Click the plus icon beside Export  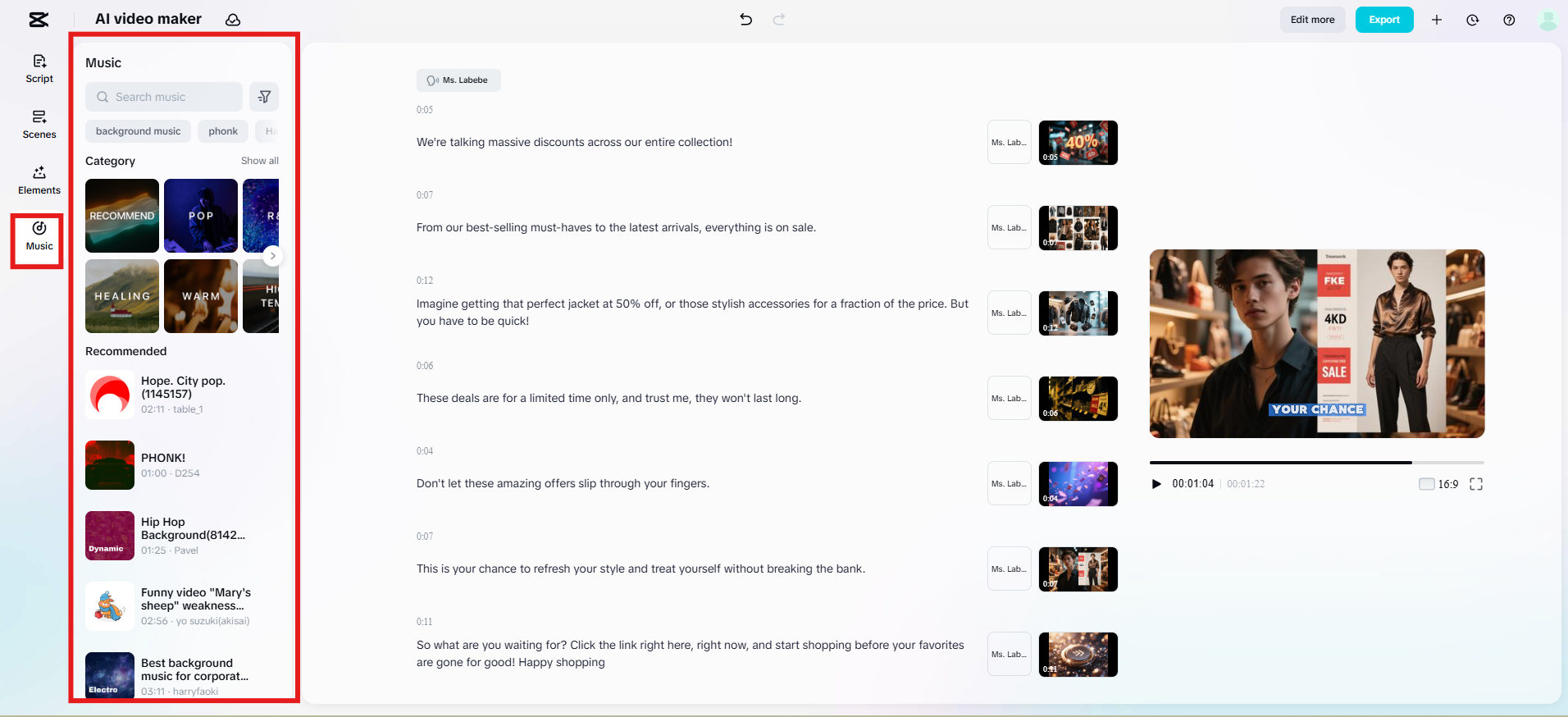pyautogui.click(x=1437, y=20)
